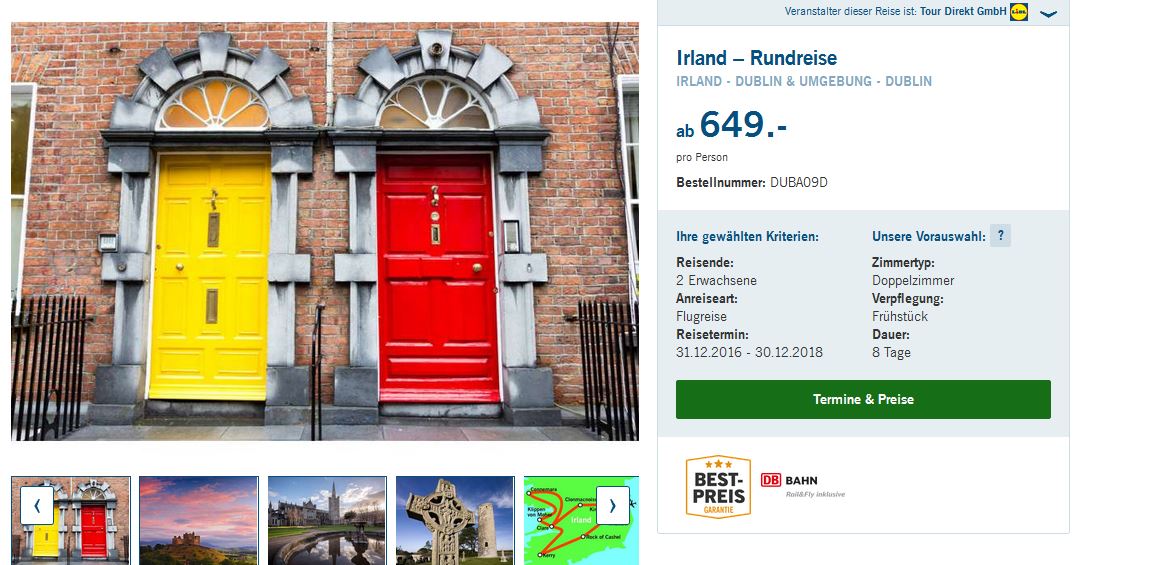This screenshot has height=565, width=1151.
Task: Select the Ireland route map thumbnail
Action: coord(581,520)
